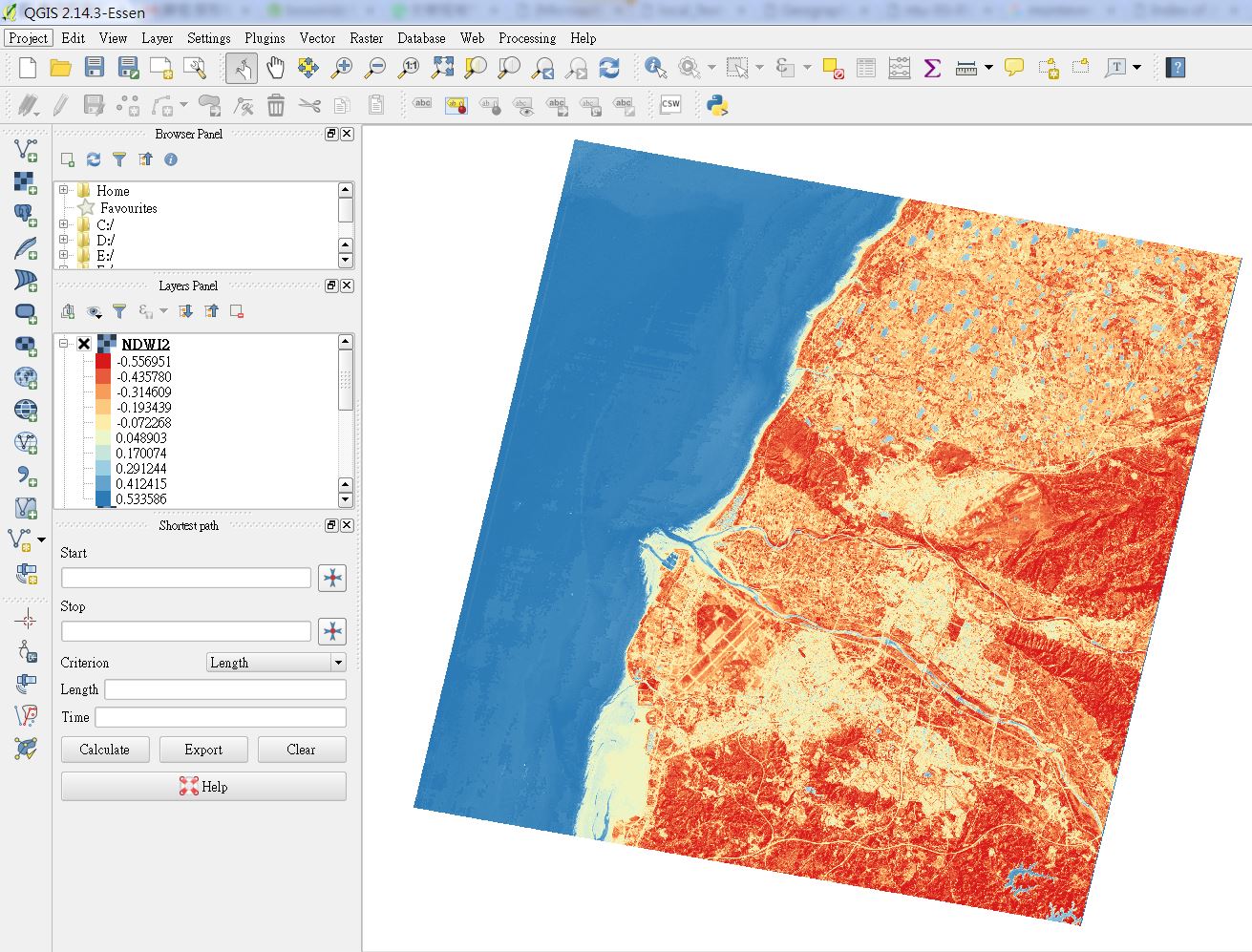
Task: Pick the Start point with crosshair button
Action: 332,578
